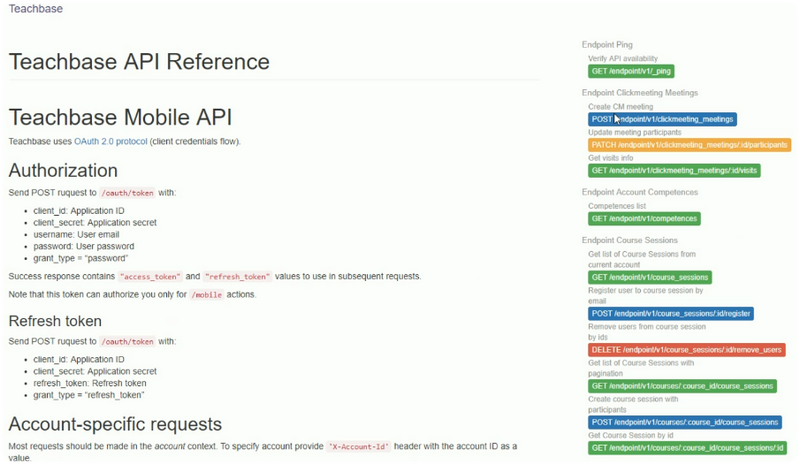Select the POST clickmeeting_meetings endpoint

tap(663, 119)
